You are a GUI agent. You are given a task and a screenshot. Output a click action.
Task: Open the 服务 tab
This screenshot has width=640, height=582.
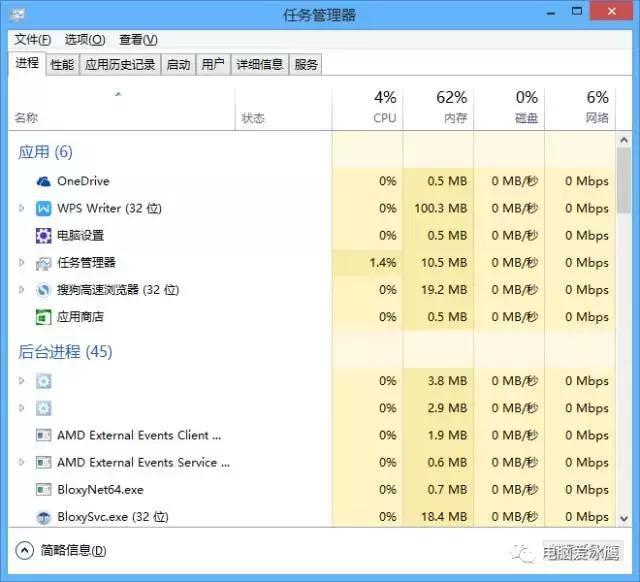click(306, 64)
